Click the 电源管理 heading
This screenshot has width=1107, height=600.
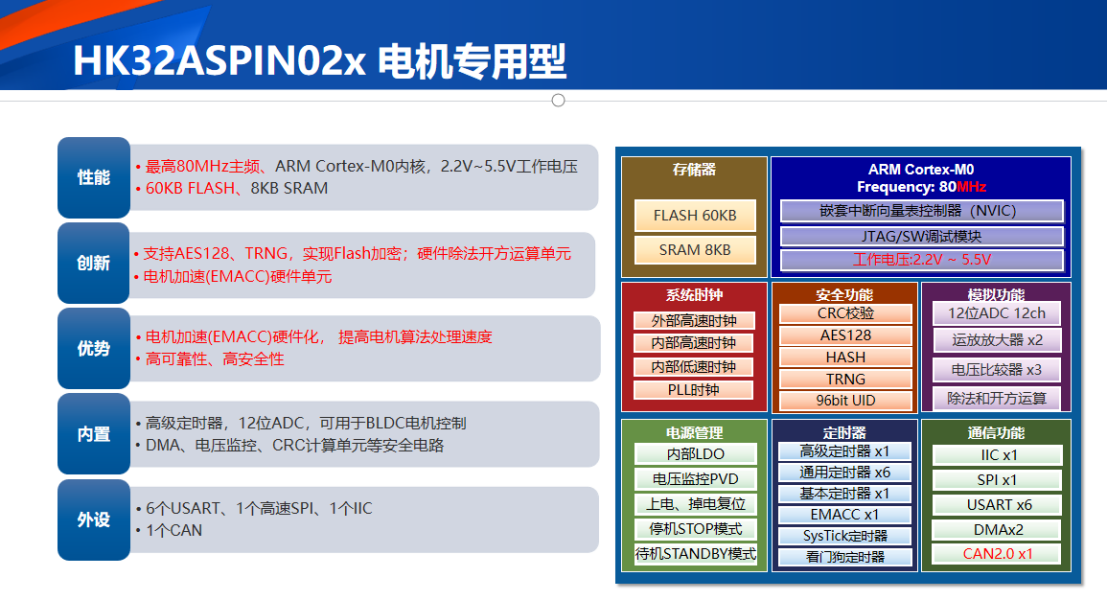694,433
